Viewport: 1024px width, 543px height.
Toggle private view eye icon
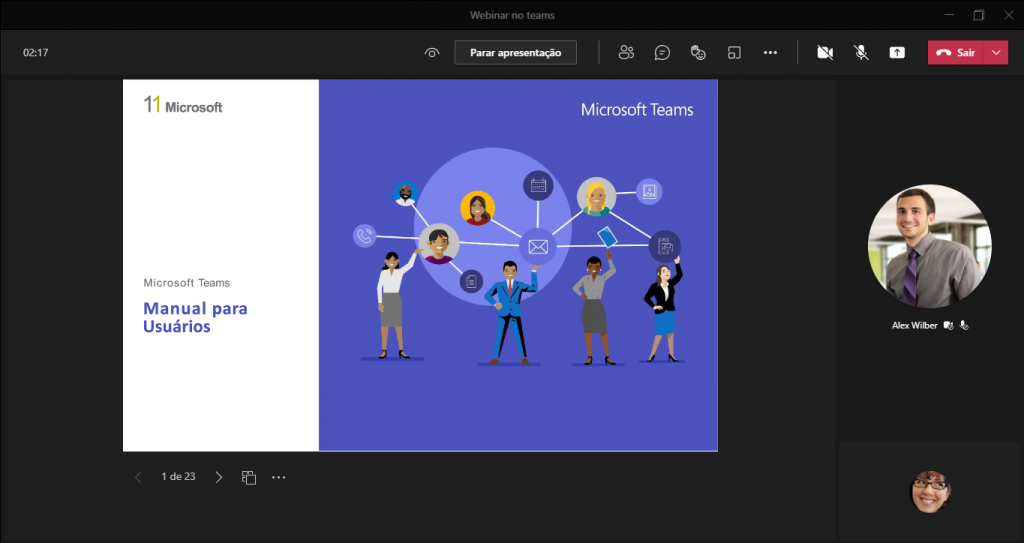pyautogui.click(x=432, y=53)
